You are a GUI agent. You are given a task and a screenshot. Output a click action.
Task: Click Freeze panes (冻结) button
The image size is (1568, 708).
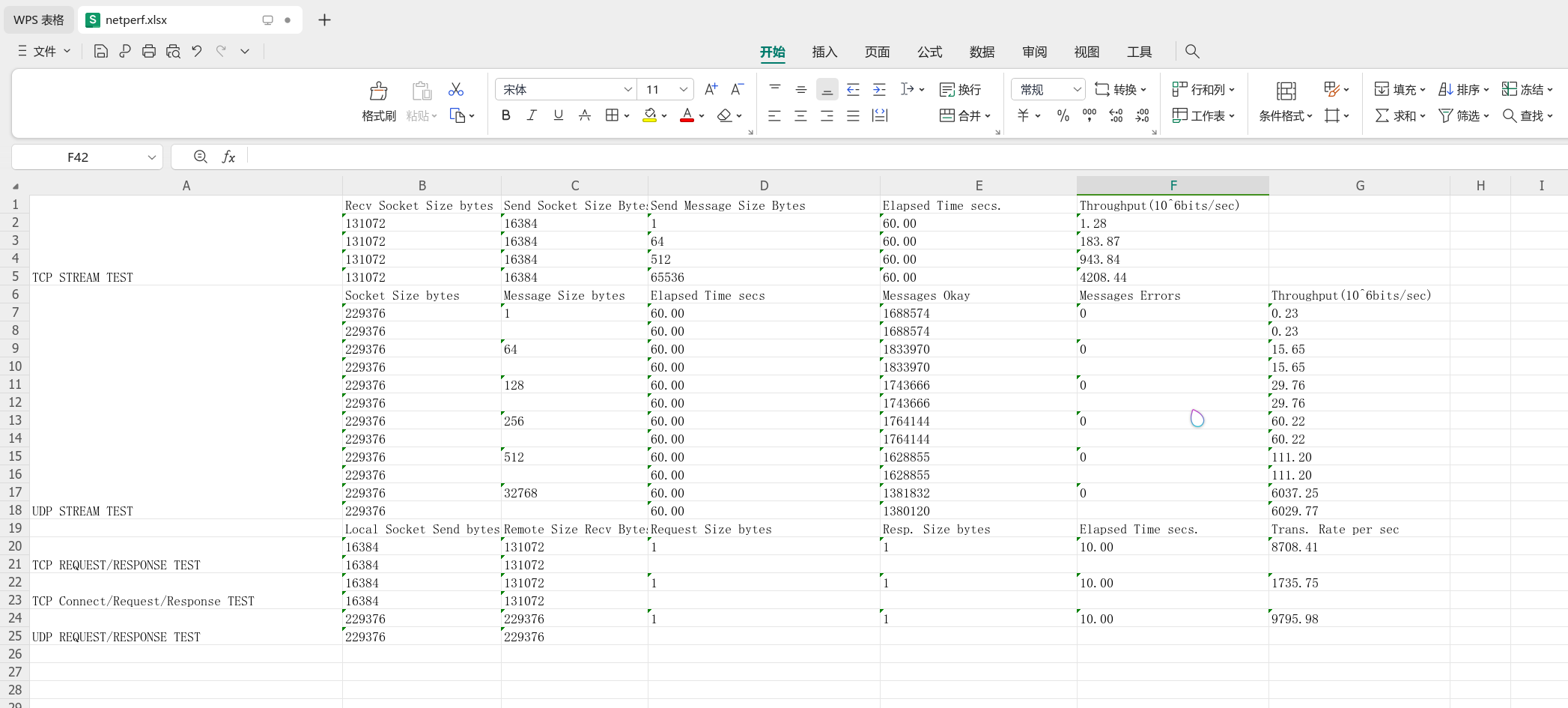point(1527,89)
